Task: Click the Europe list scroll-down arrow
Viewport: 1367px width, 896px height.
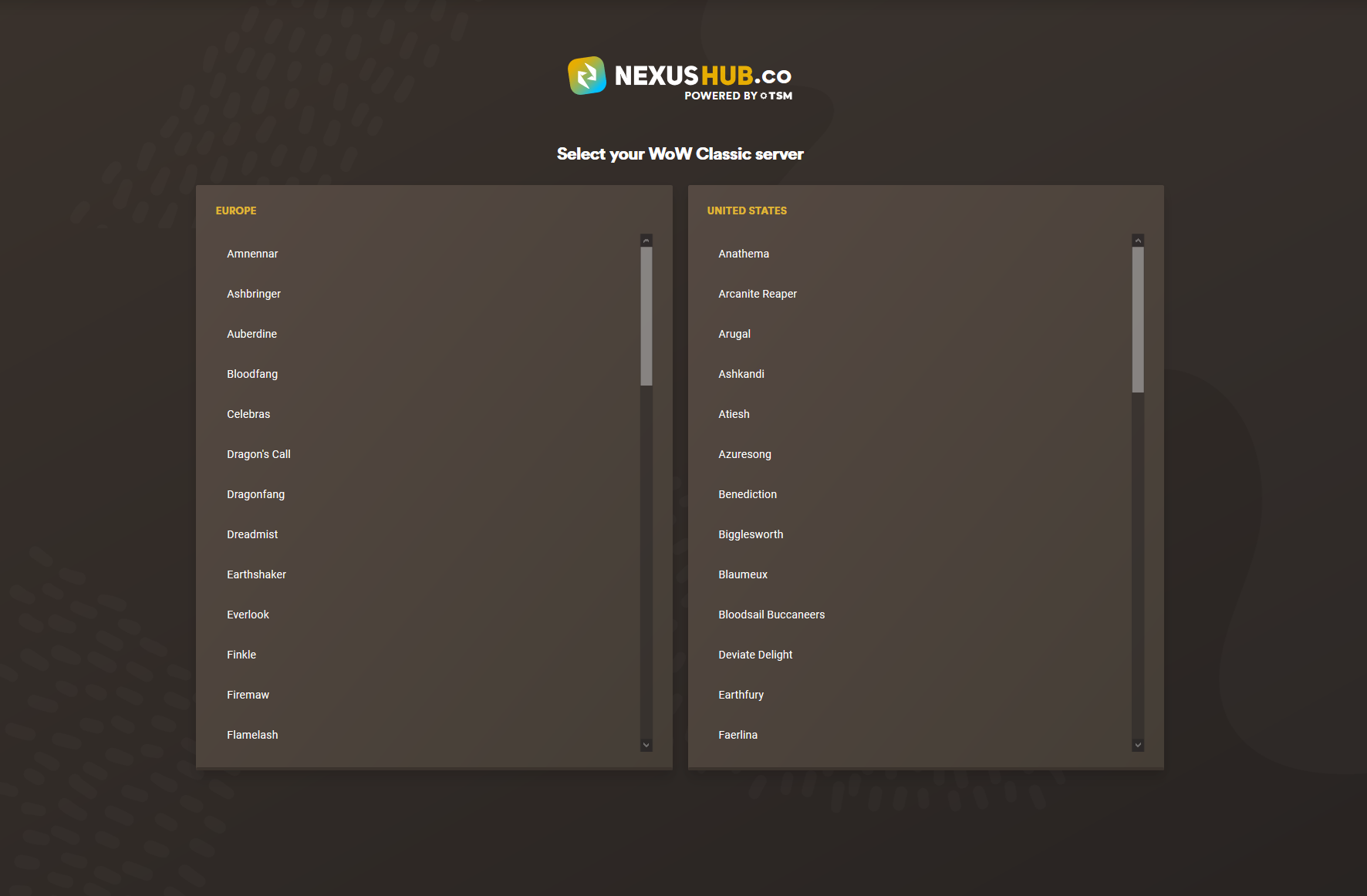Action: click(646, 745)
